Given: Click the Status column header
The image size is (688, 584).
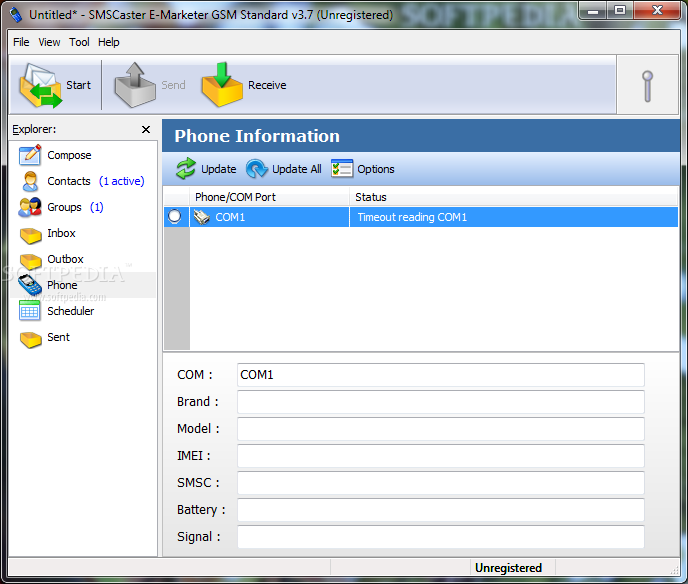Looking at the screenshot, I should (514, 197).
